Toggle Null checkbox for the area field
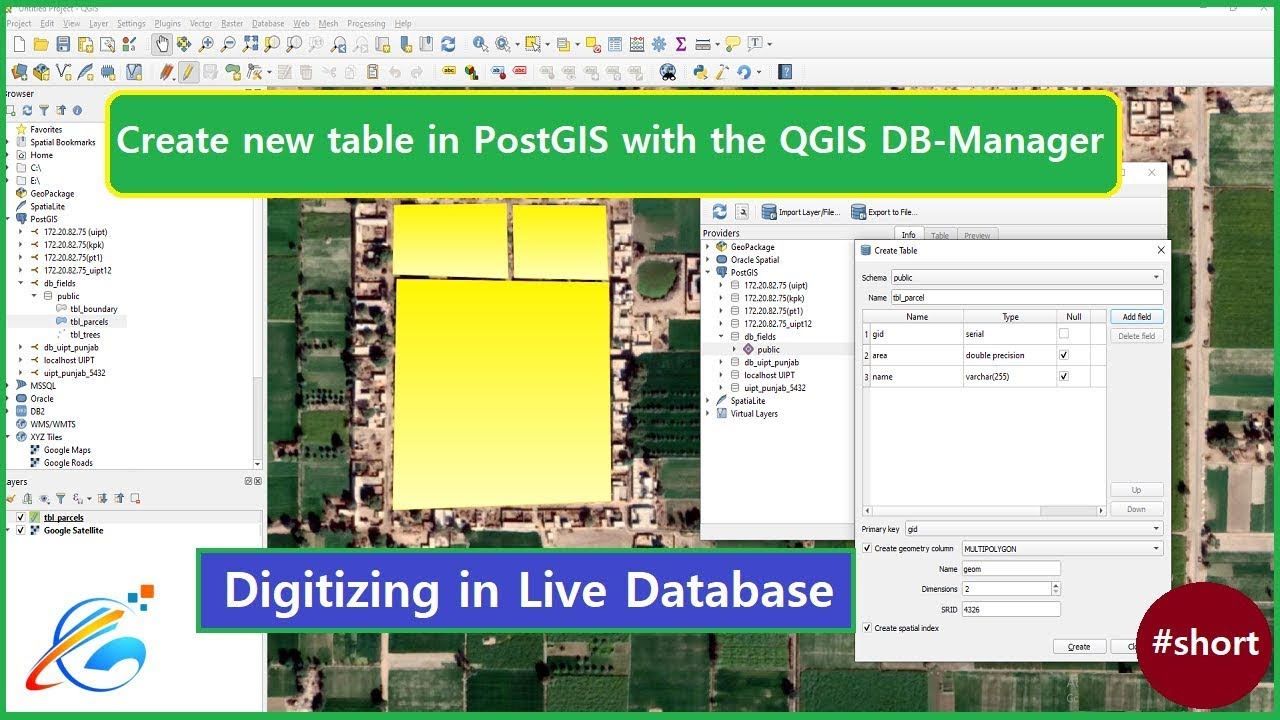Image resolution: width=1280 pixels, height=720 pixels. 1064,355
